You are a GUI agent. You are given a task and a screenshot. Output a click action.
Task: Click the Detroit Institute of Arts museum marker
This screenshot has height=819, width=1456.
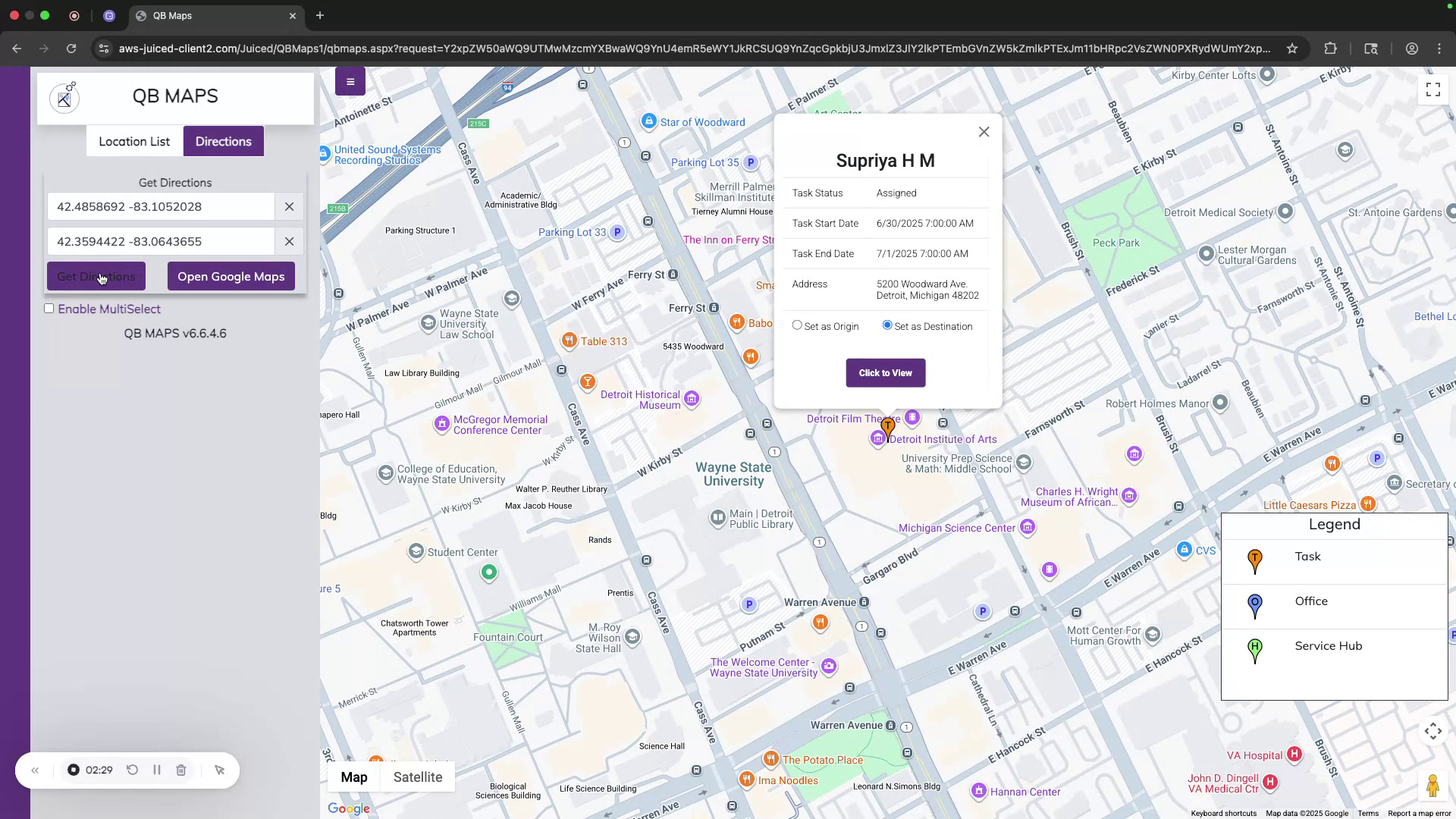point(877,438)
